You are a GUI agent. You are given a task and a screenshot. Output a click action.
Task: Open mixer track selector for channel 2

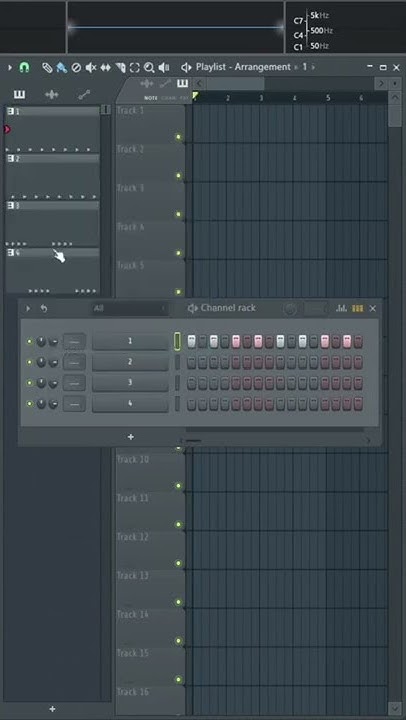click(x=74, y=362)
